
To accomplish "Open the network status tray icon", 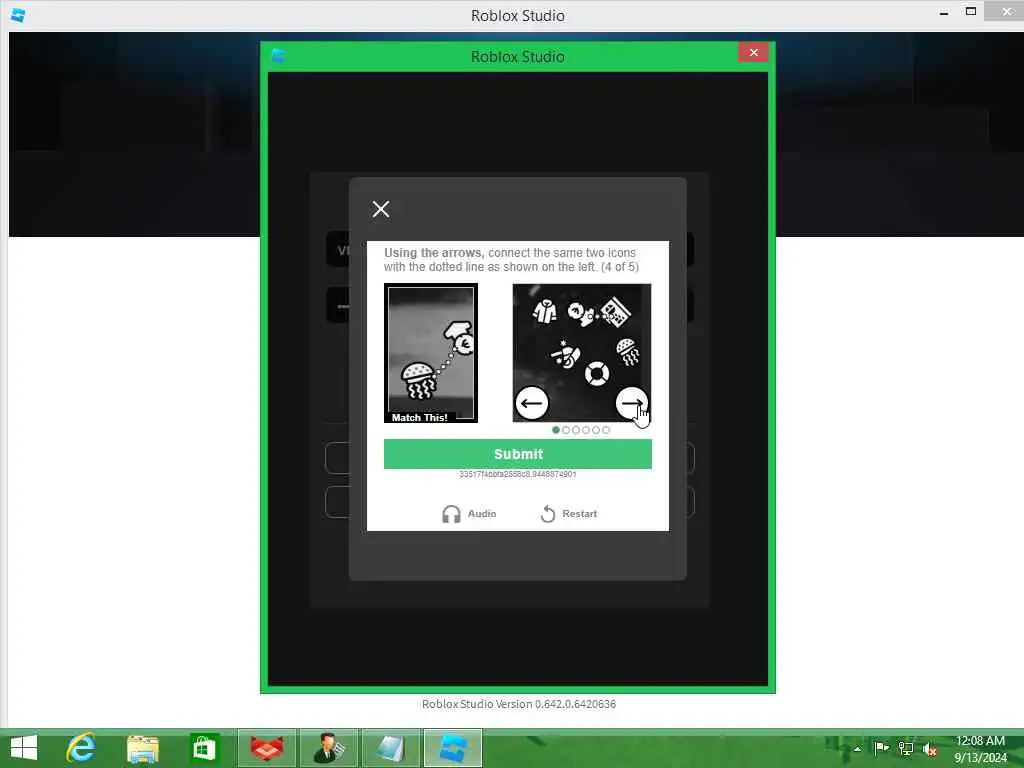I will tap(906, 748).
